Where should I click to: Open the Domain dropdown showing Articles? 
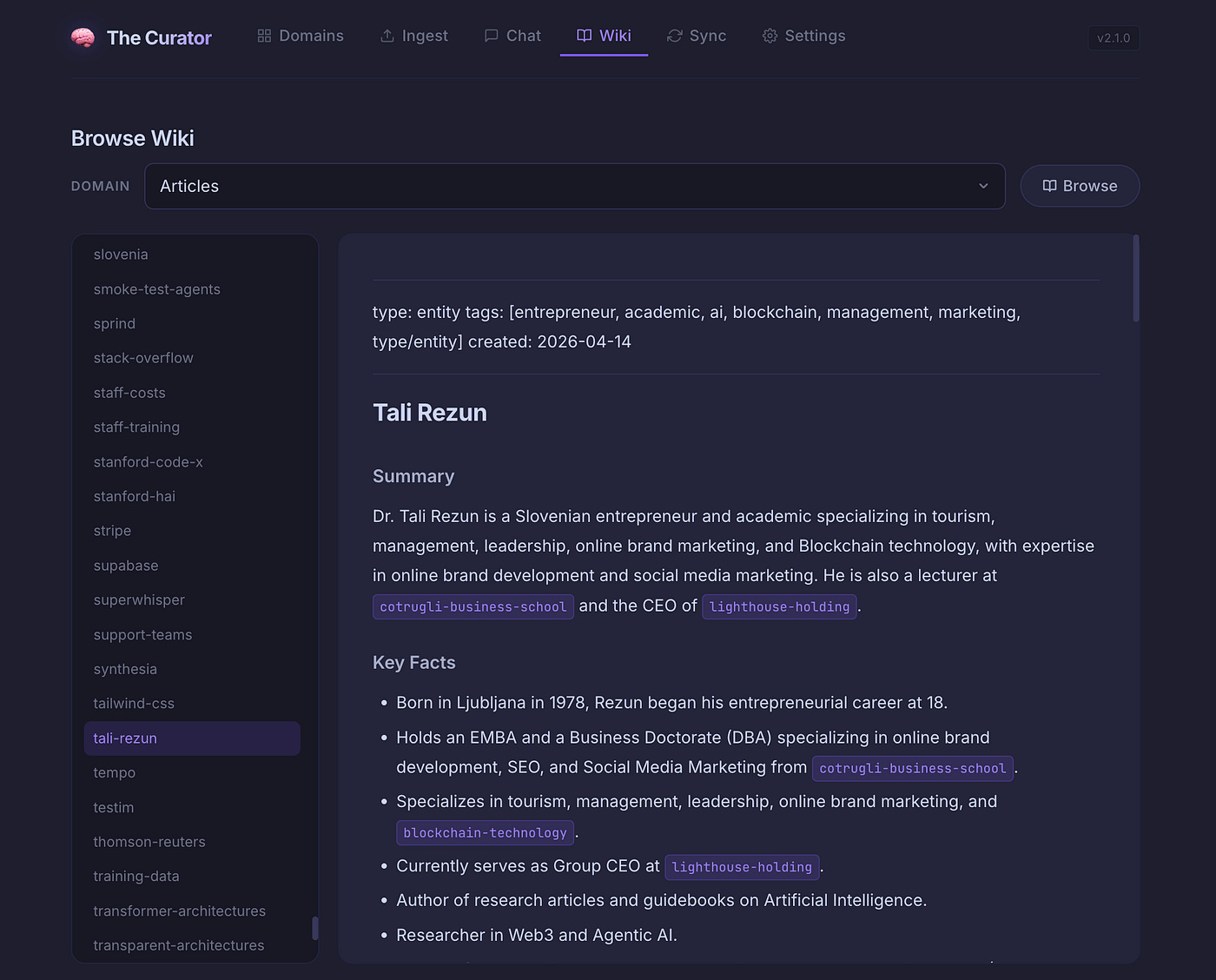pyautogui.click(x=575, y=186)
